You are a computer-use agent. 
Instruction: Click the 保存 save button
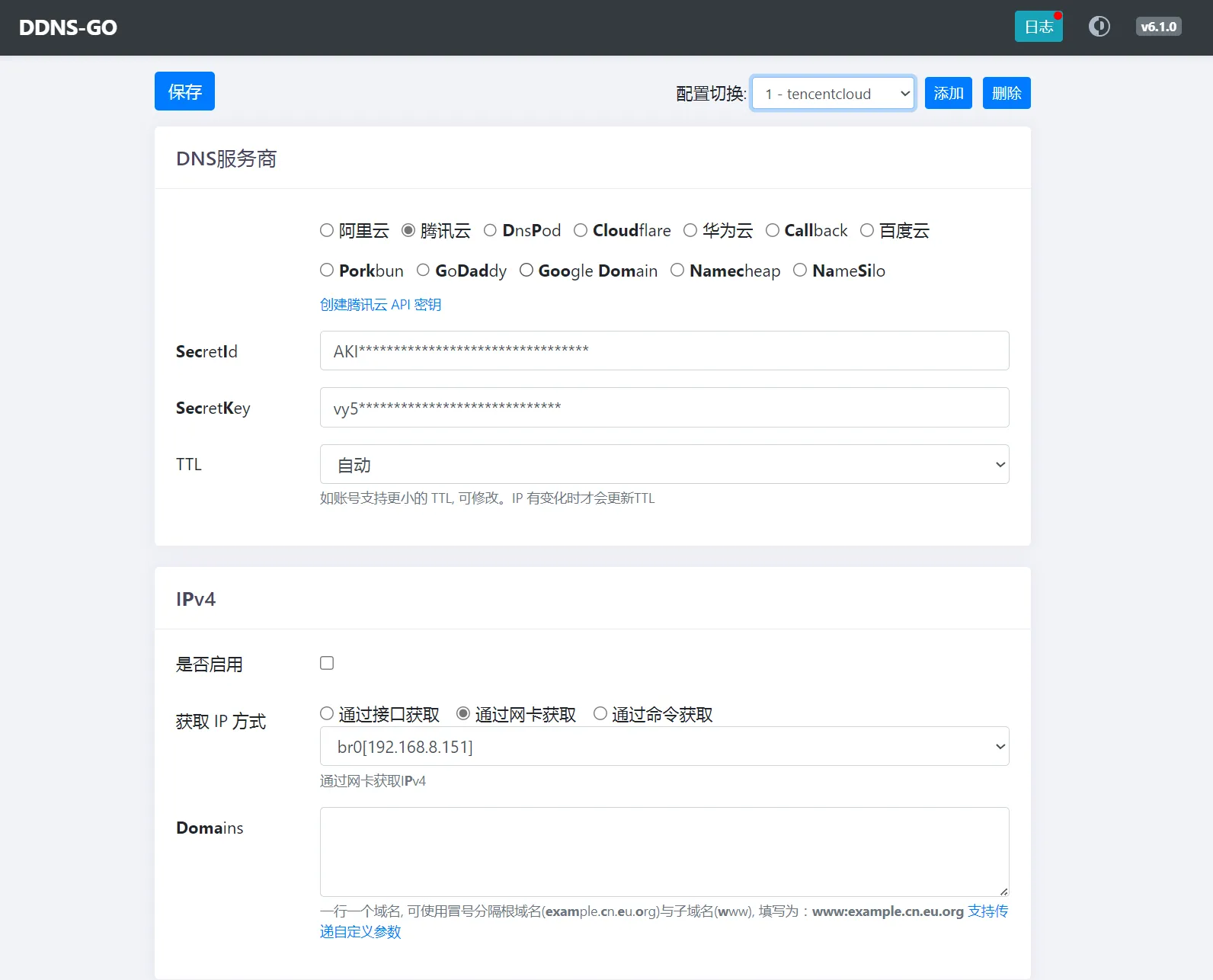[184, 91]
